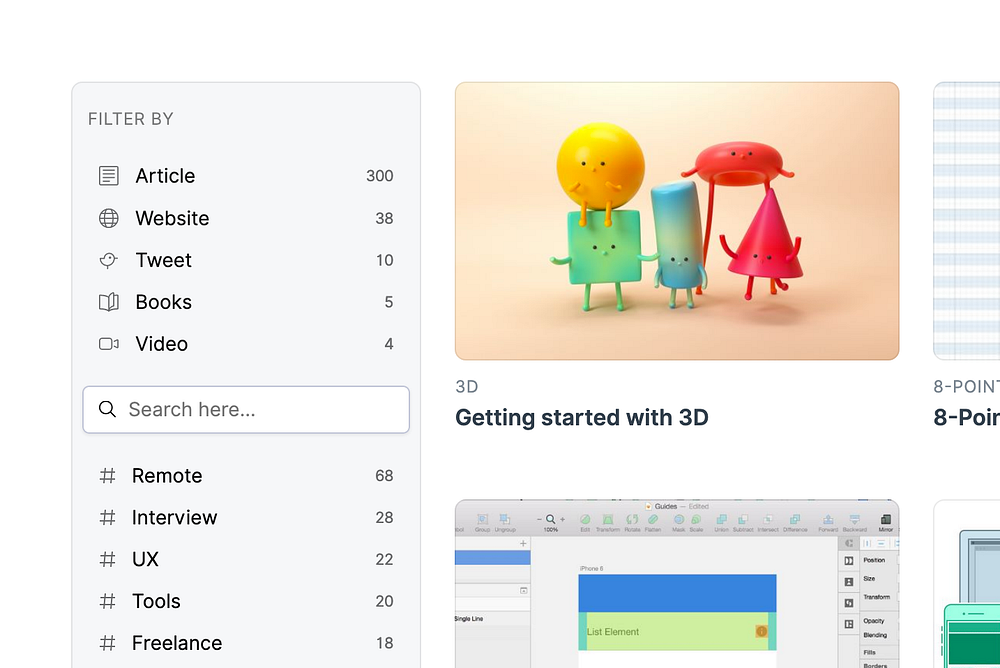The image size is (1000, 668).
Task: Filter by Website type
Action: tap(246, 218)
